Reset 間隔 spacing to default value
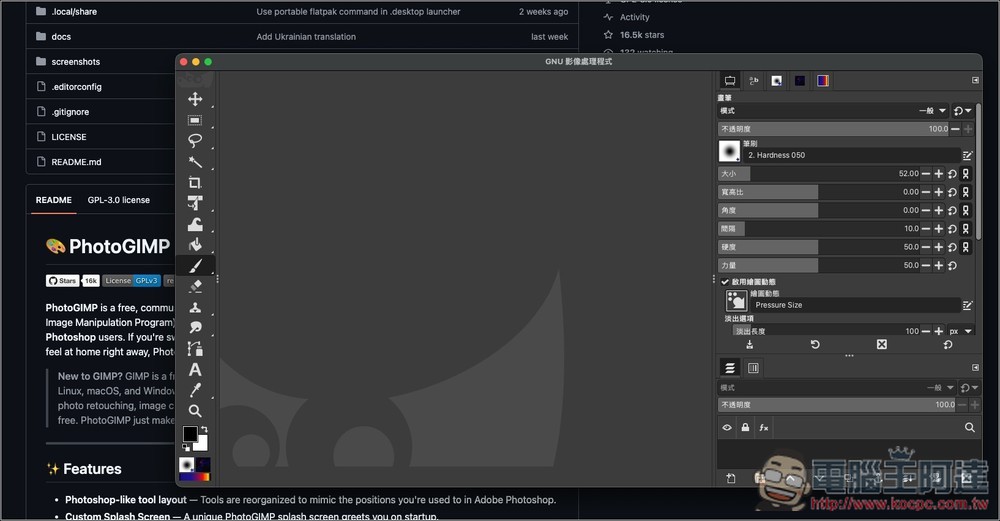1000x521 pixels. point(952,228)
